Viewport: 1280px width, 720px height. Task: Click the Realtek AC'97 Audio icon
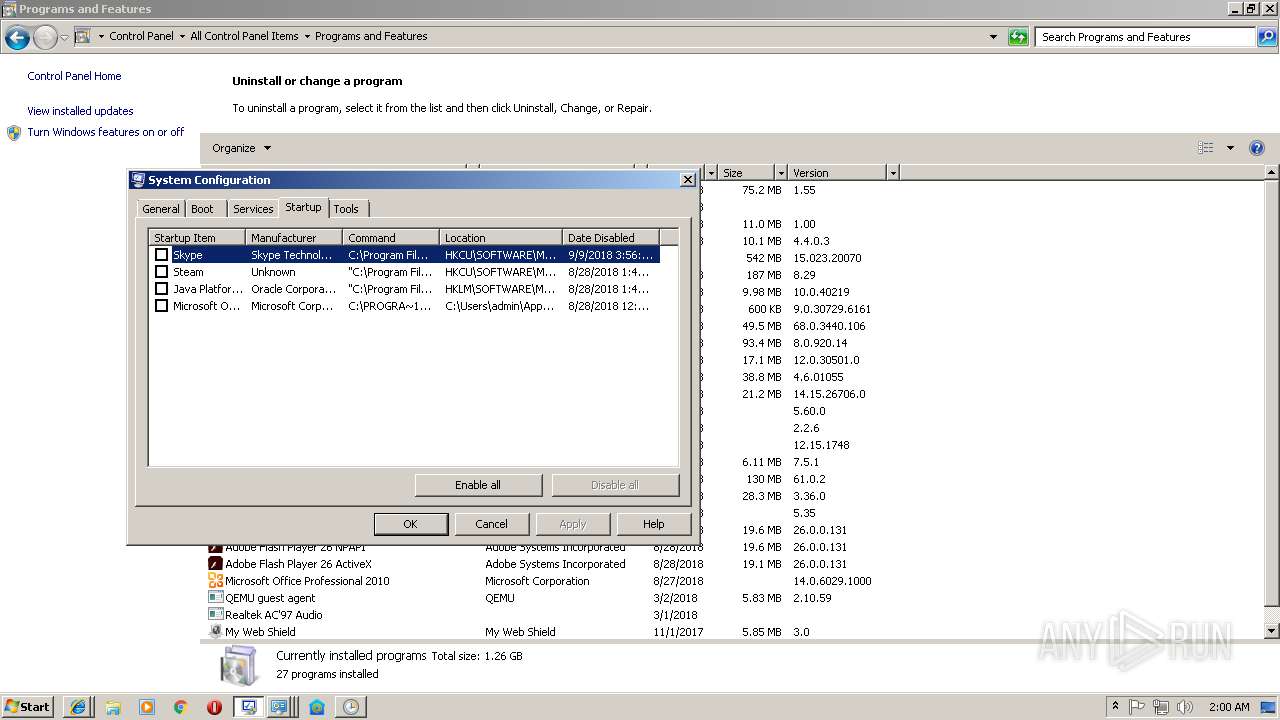(x=215, y=615)
